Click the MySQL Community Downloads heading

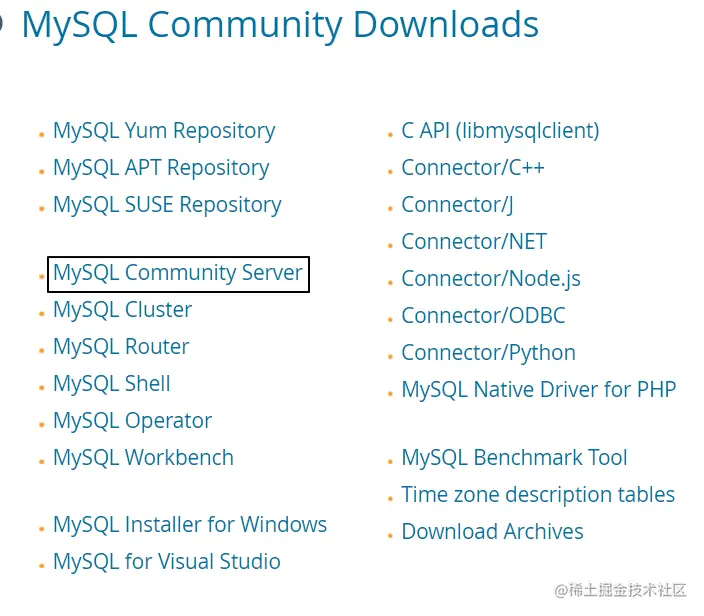[280, 25]
